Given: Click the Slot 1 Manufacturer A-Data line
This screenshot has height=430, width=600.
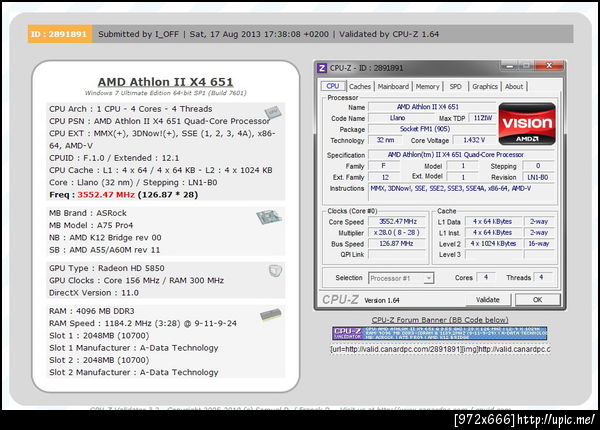Looking at the screenshot, I should tap(134, 348).
